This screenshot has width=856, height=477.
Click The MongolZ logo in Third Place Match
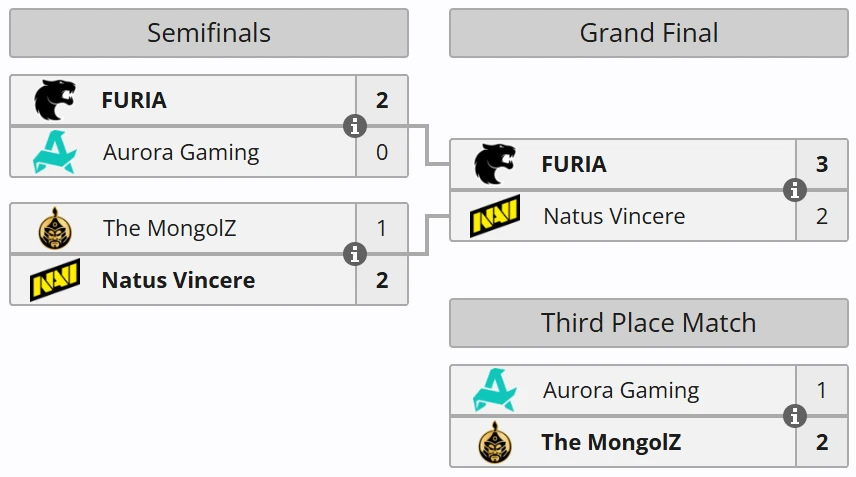click(x=495, y=442)
